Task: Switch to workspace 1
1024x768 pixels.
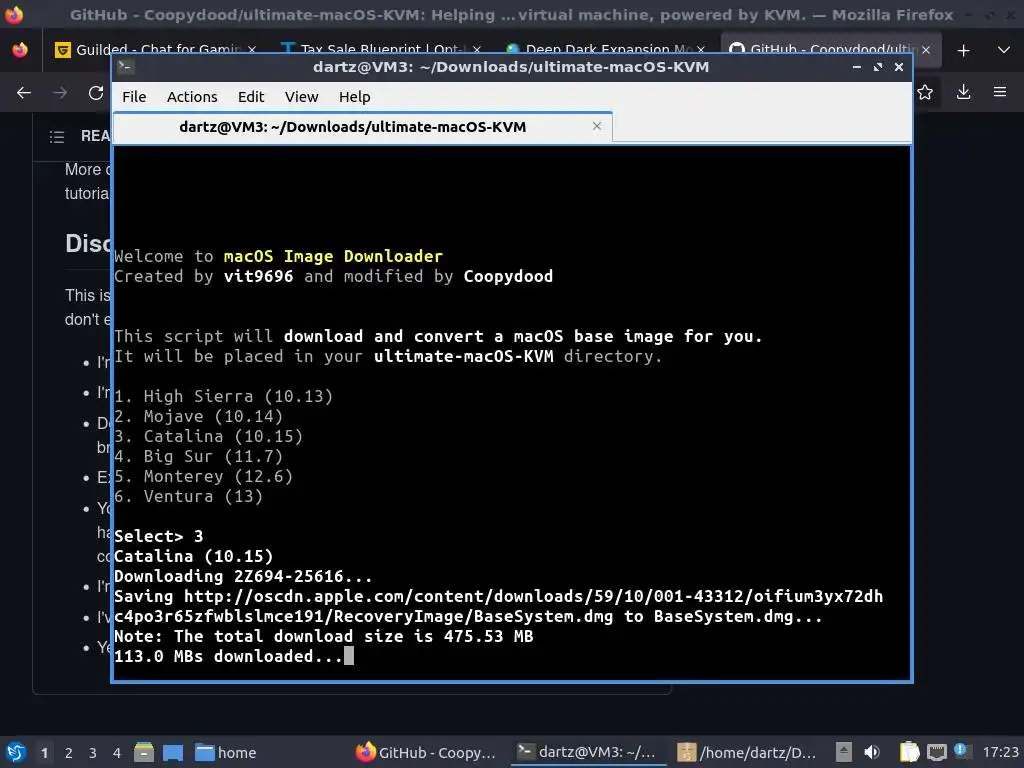Action: click(x=44, y=753)
